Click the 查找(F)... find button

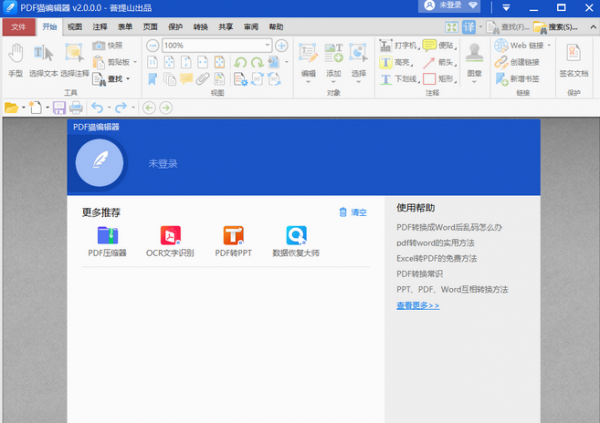(x=508, y=27)
